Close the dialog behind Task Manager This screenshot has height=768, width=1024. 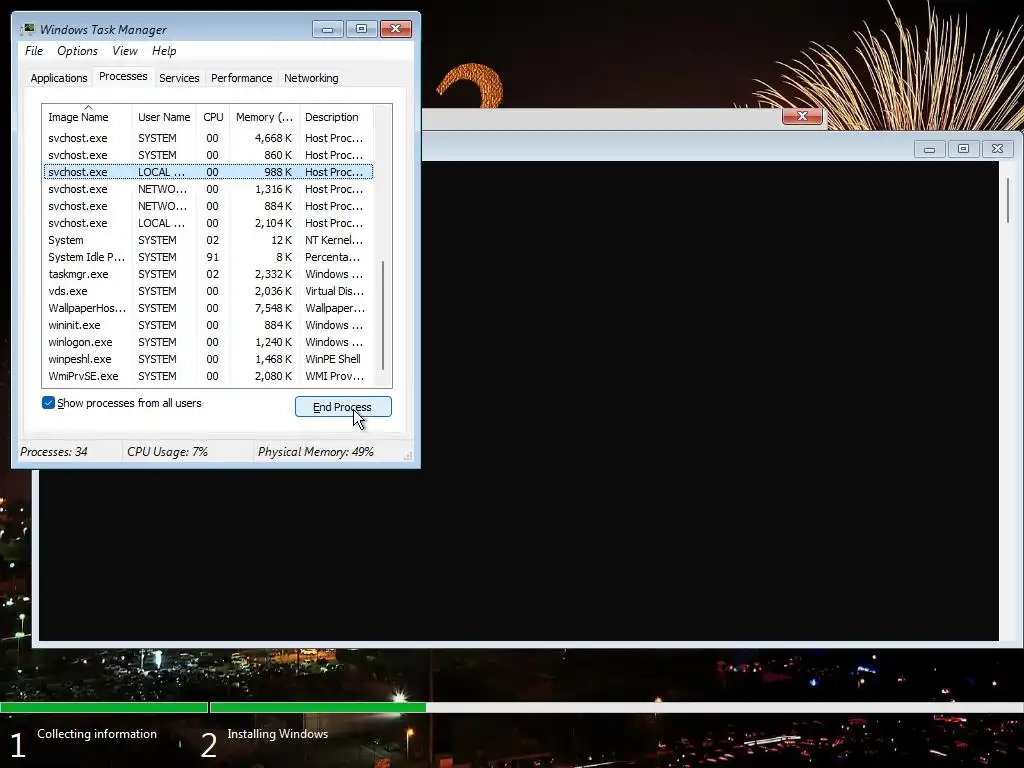click(802, 116)
